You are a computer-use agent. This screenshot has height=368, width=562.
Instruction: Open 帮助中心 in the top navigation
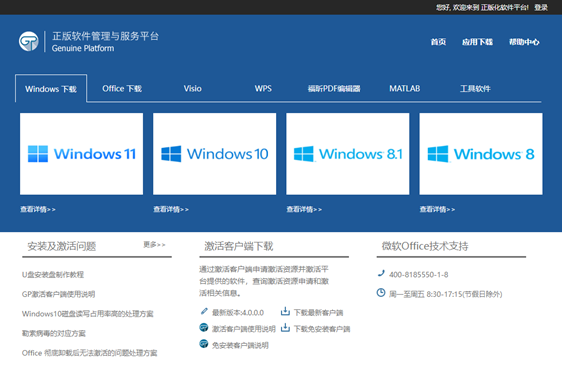tap(524, 42)
